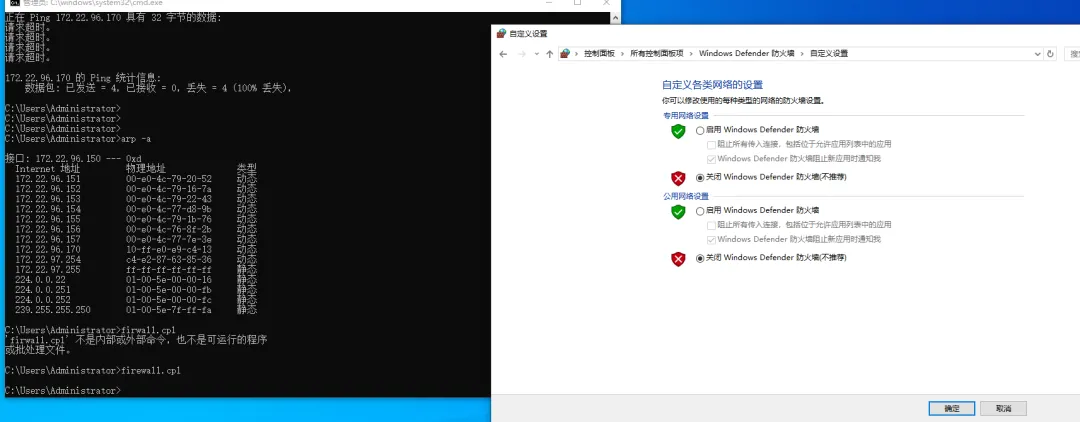The height and width of the screenshot is (422, 1080).
Task: Click MAC address 10-ff-e0-e9-c4-13
Action: 169,249
